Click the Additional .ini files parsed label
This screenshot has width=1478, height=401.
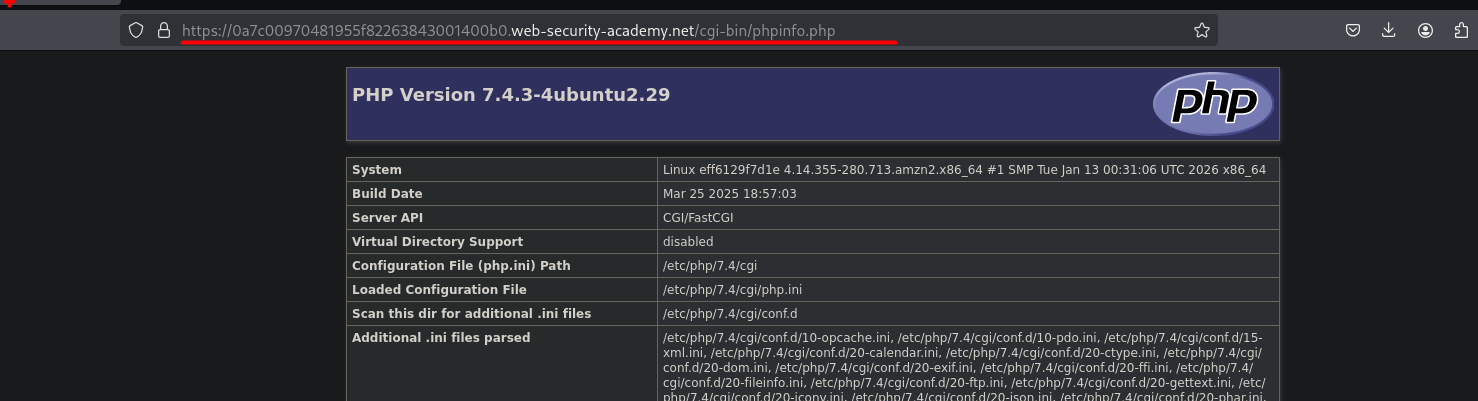441,338
